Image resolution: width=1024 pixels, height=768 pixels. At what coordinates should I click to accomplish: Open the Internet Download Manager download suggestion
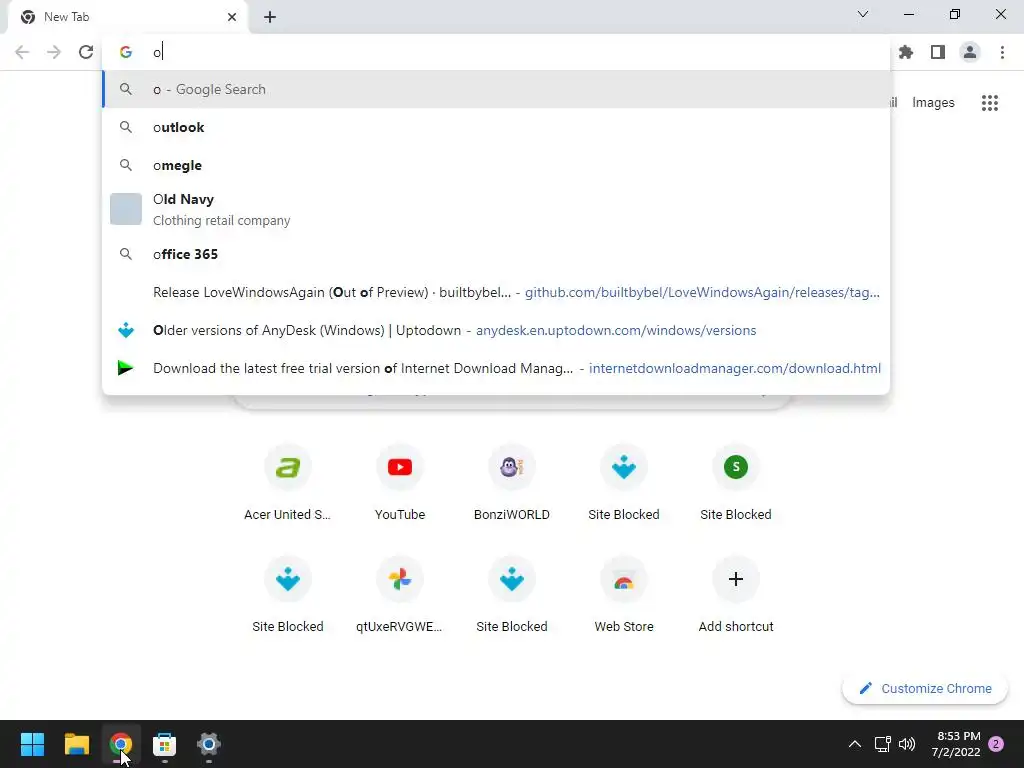(x=496, y=368)
